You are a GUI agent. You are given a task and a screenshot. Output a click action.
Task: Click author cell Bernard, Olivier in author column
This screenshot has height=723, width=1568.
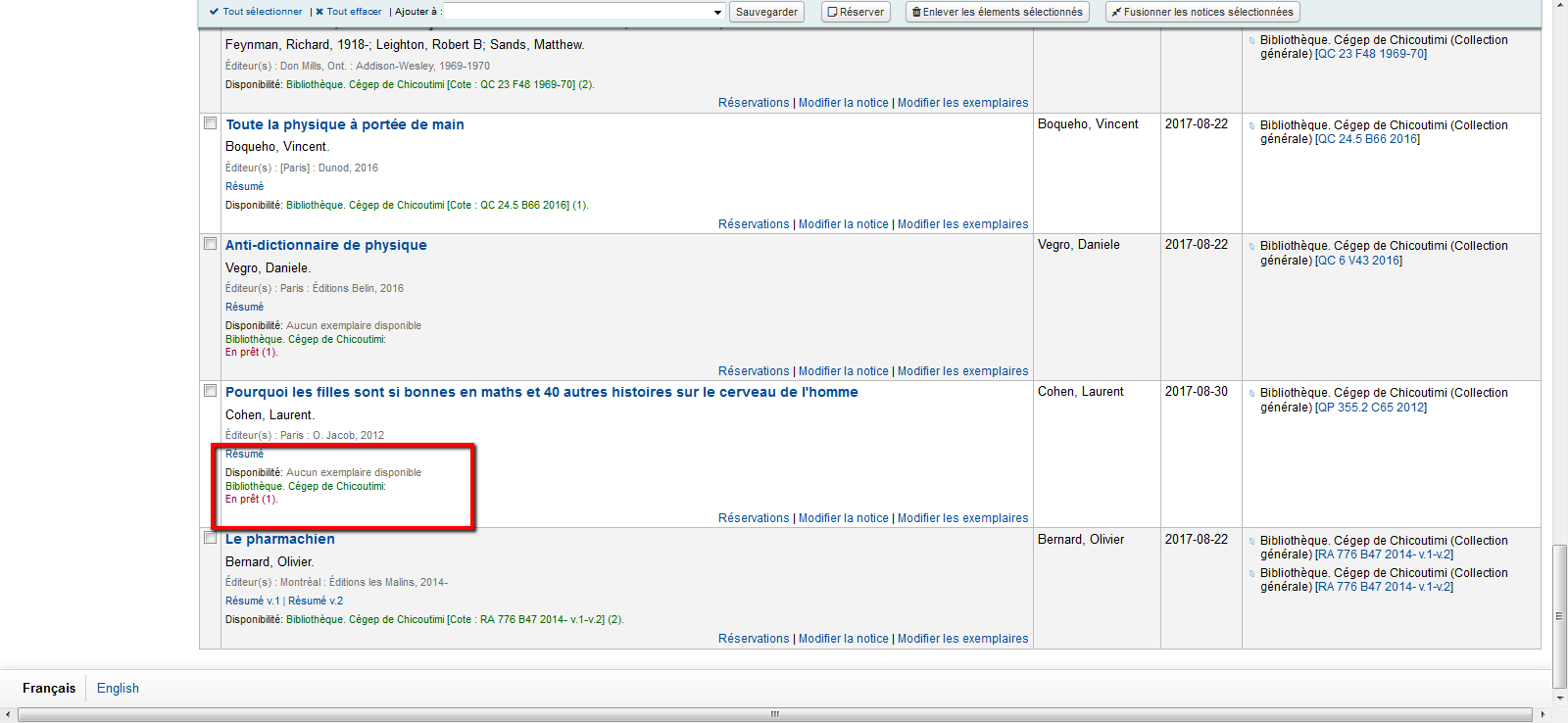pos(1081,540)
